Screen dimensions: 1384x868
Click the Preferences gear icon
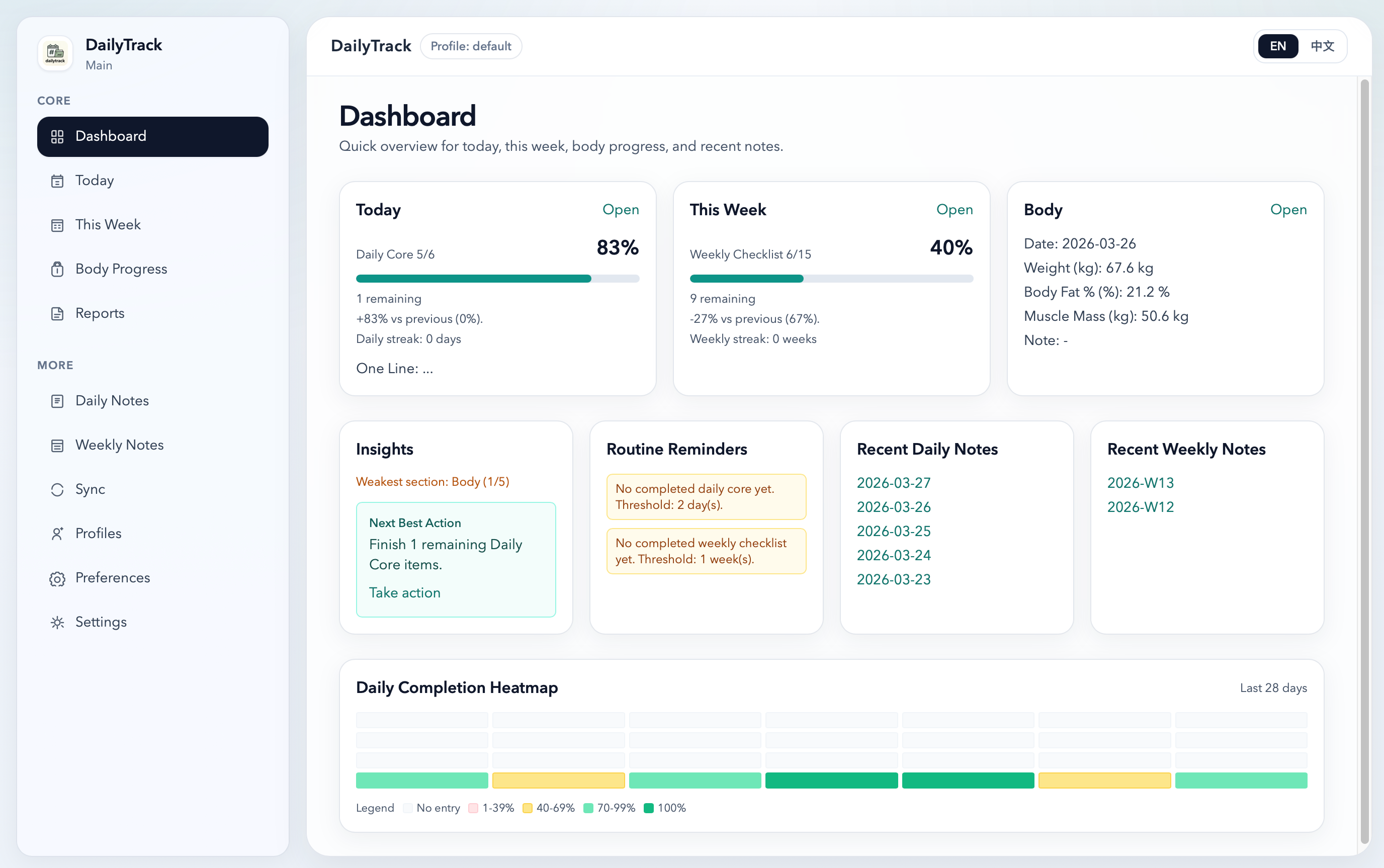(x=58, y=578)
